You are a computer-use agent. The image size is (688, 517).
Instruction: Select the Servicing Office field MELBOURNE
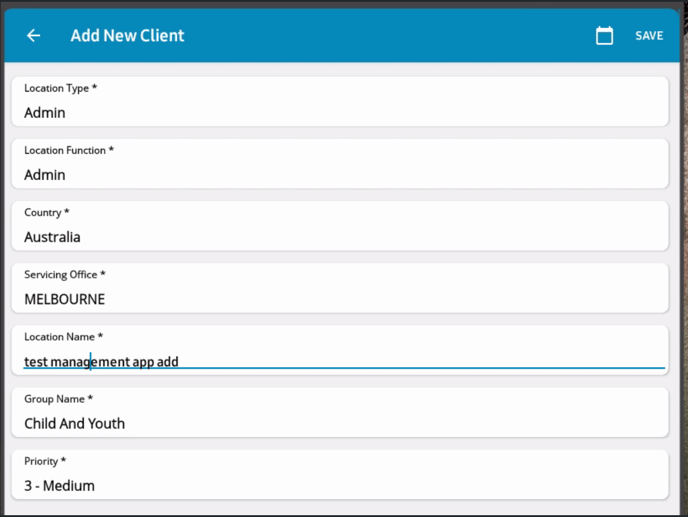pos(340,288)
